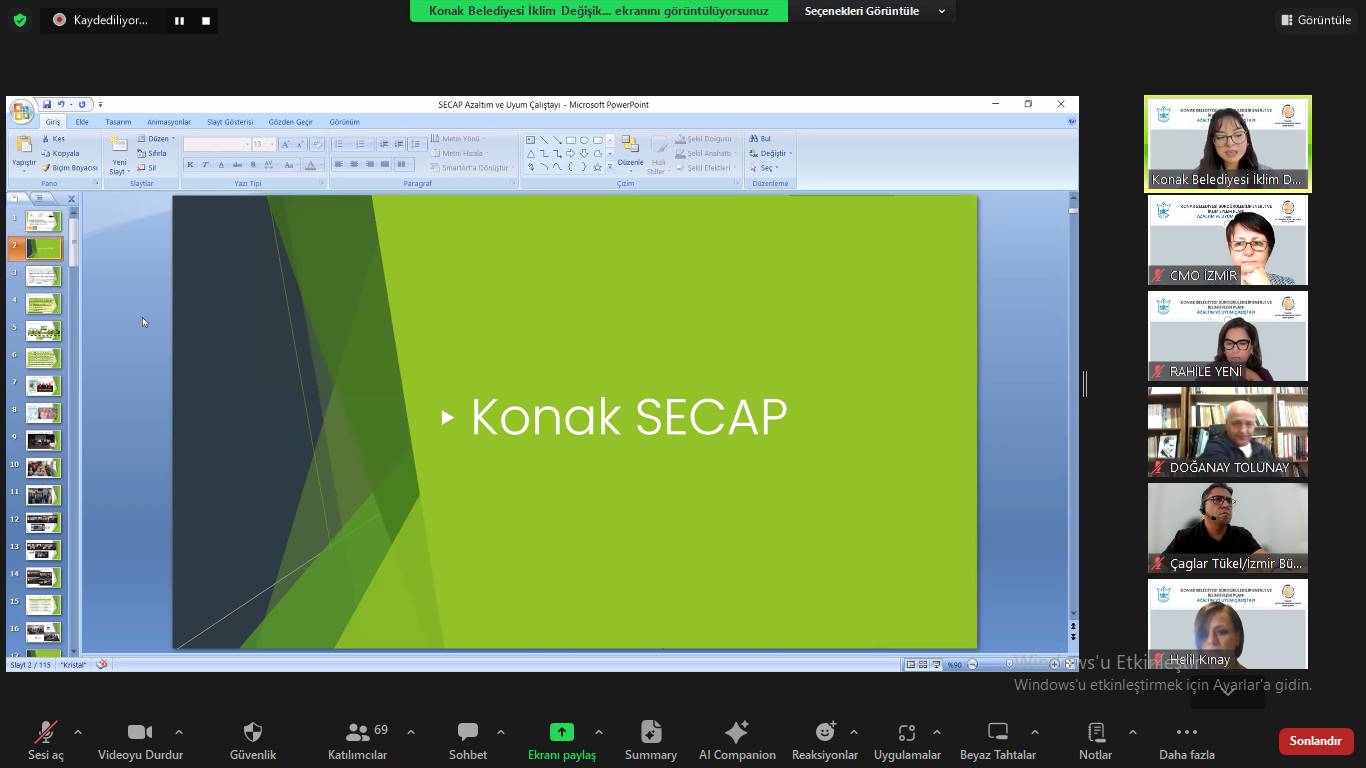The image size is (1366, 768).
Task: Toggle camera with Videoyu Durdur
Action: pyautogui.click(x=140, y=740)
